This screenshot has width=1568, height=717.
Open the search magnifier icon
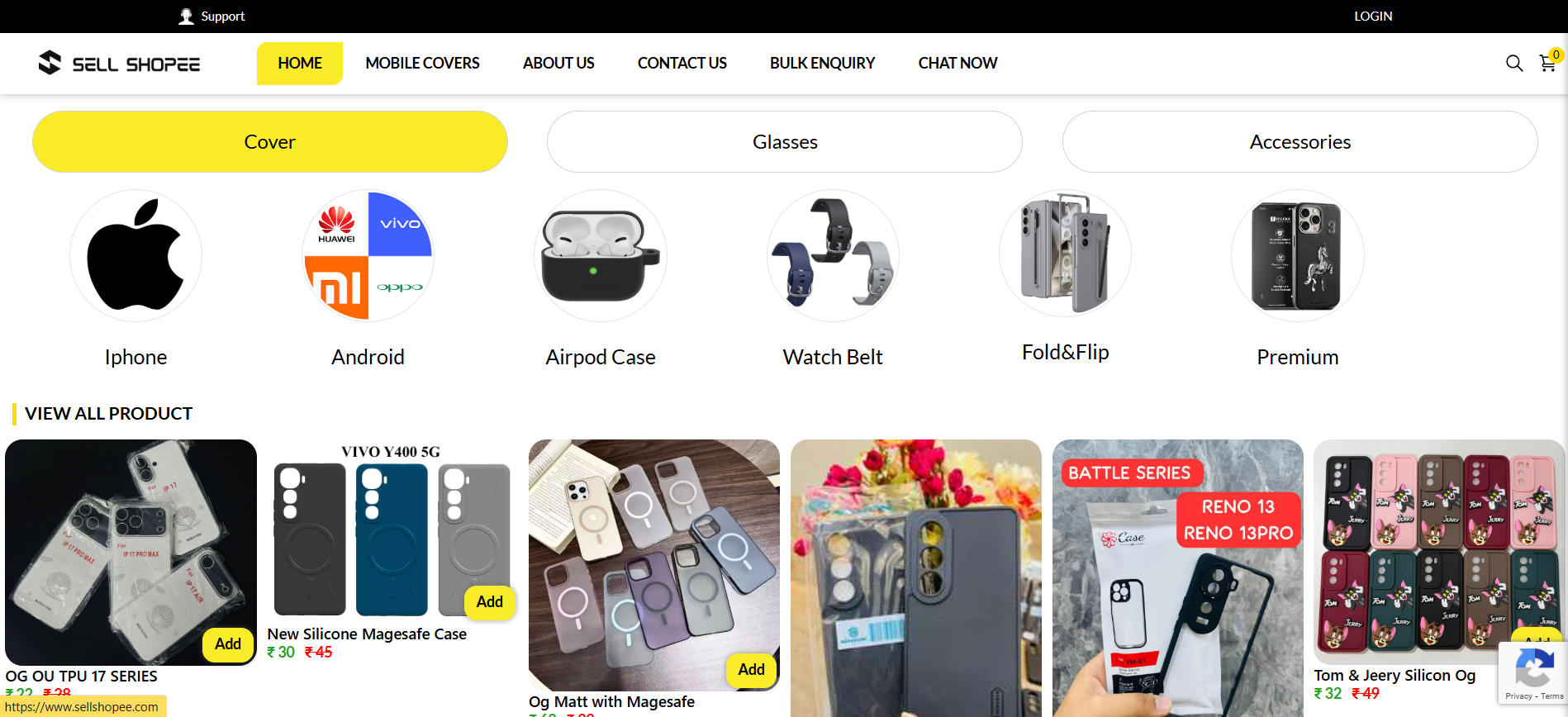(1513, 64)
